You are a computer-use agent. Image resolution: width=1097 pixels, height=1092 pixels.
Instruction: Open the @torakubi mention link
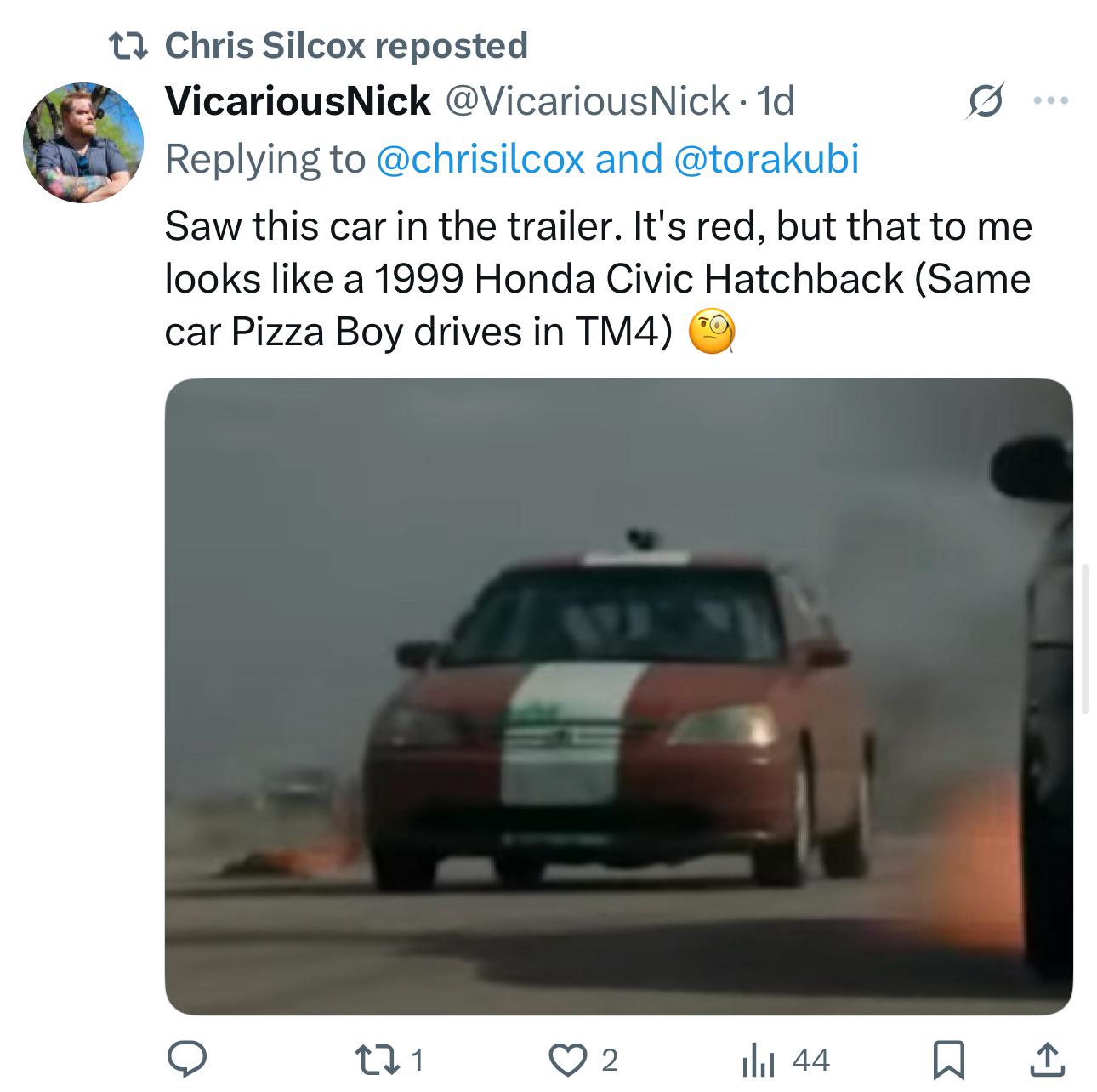pyautogui.click(x=766, y=158)
